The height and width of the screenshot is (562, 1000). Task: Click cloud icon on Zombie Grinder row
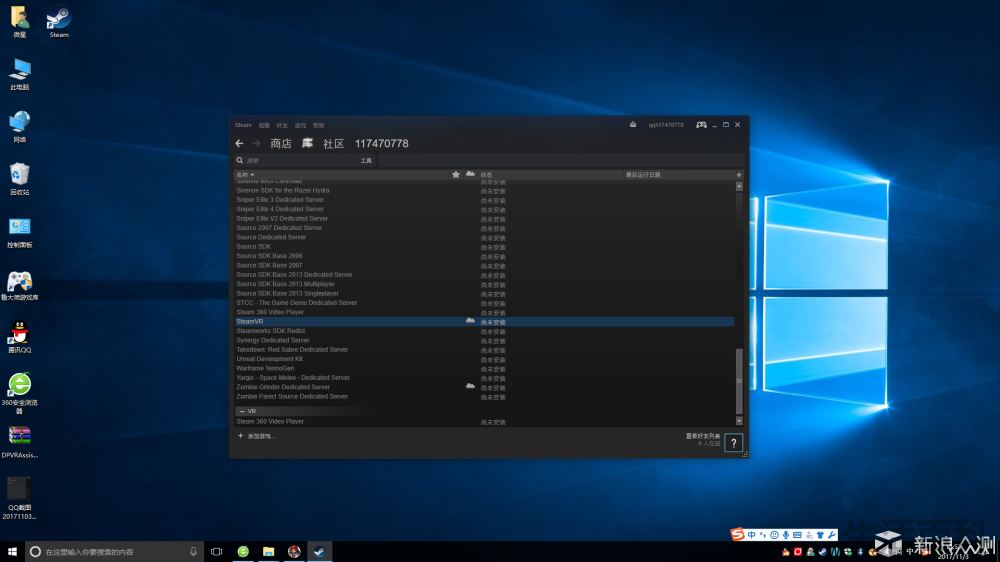pyautogui.click(x=470, y=386)
